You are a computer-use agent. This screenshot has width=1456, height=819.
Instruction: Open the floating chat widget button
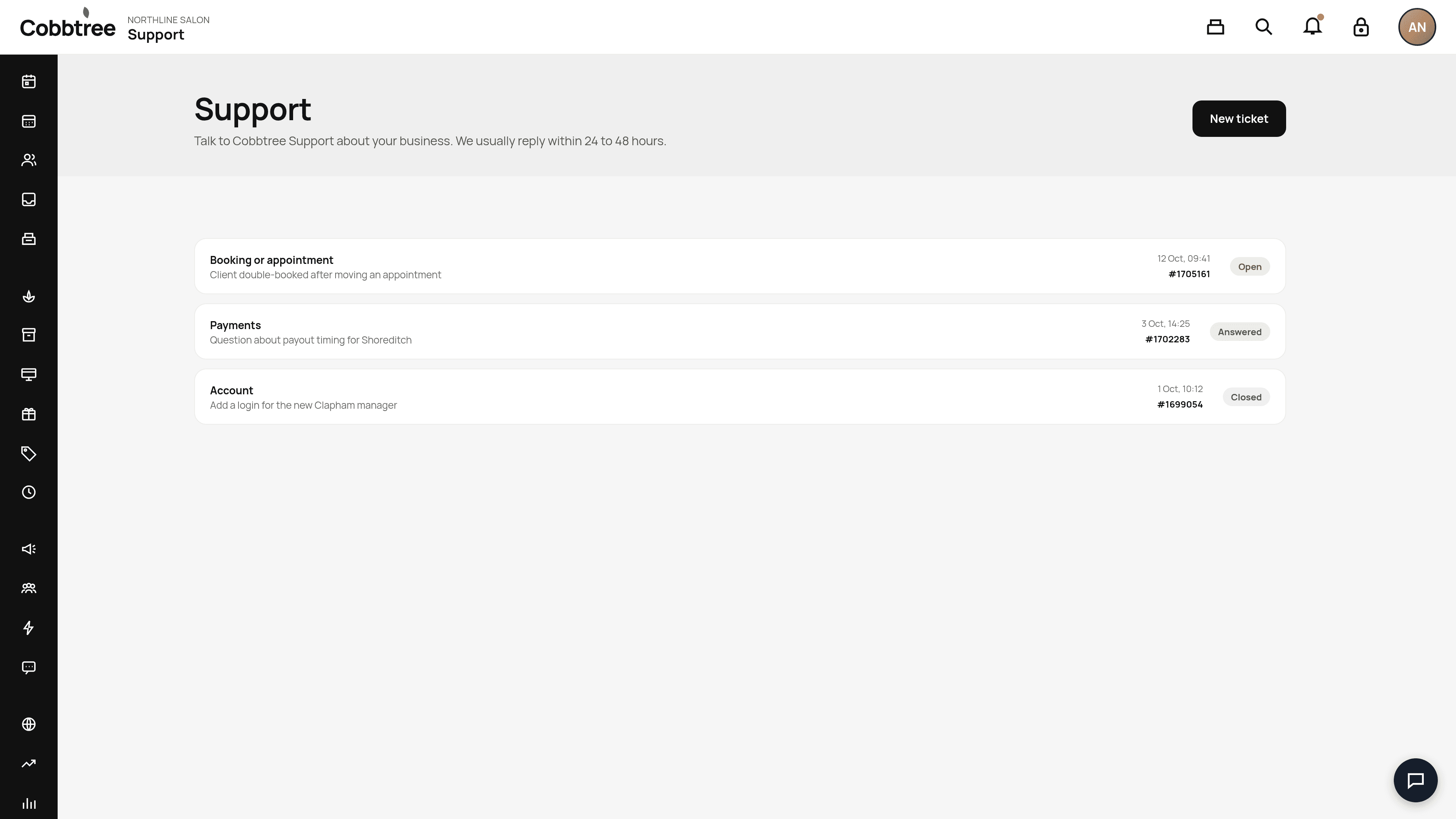(x=1415, y=781)
